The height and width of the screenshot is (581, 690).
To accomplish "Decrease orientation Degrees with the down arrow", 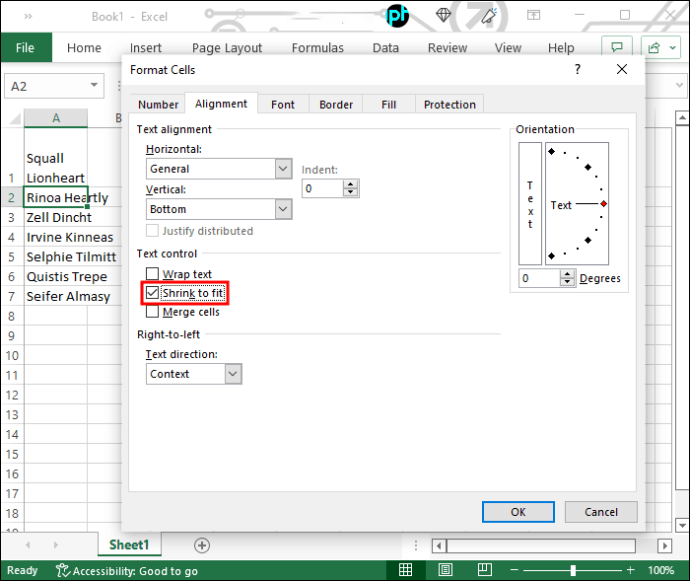I will pos(567,282).
